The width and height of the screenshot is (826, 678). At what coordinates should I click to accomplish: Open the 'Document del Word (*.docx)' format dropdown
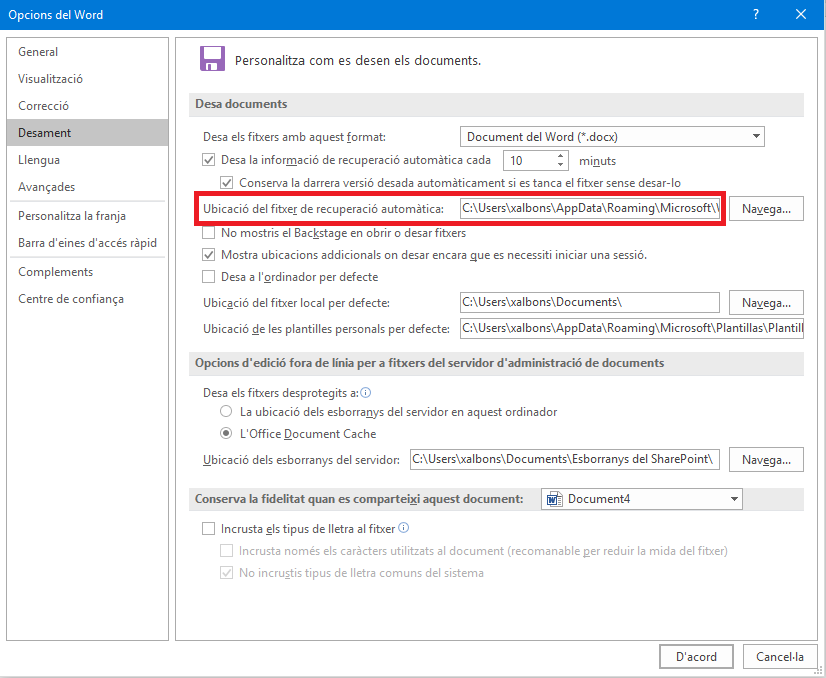[612, 136]
